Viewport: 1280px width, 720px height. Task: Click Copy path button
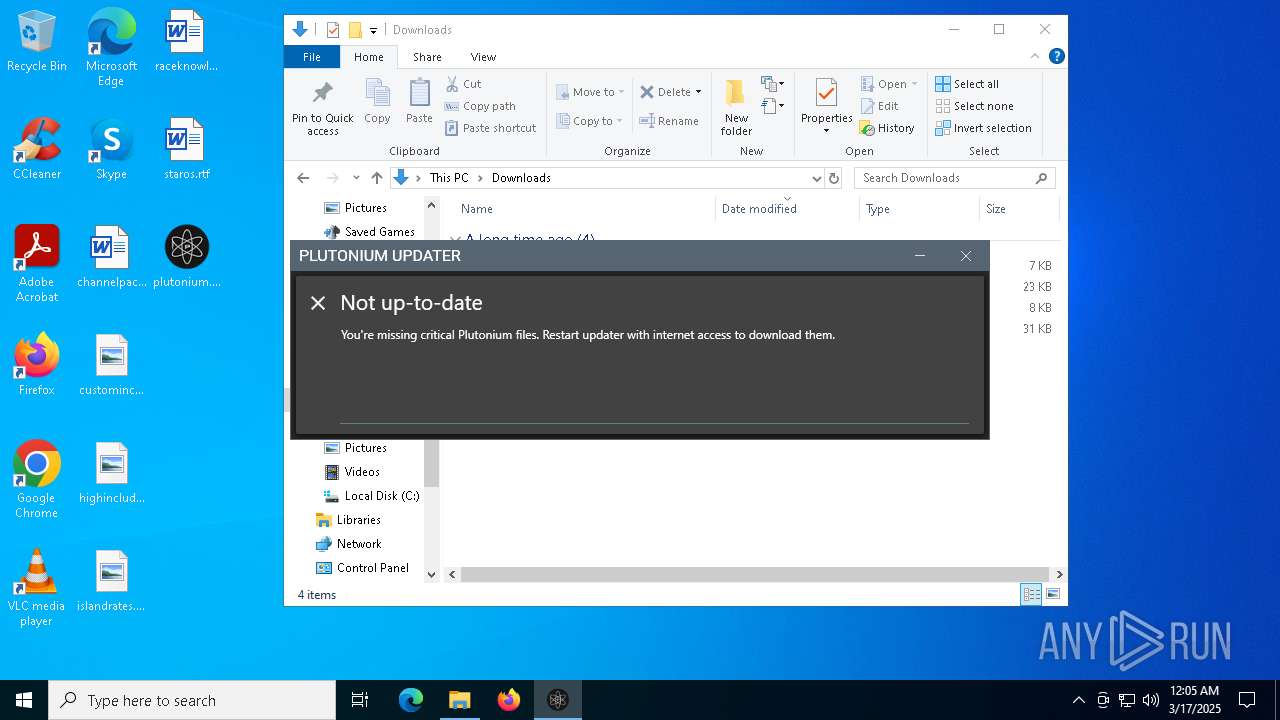[x=480, y=106]
